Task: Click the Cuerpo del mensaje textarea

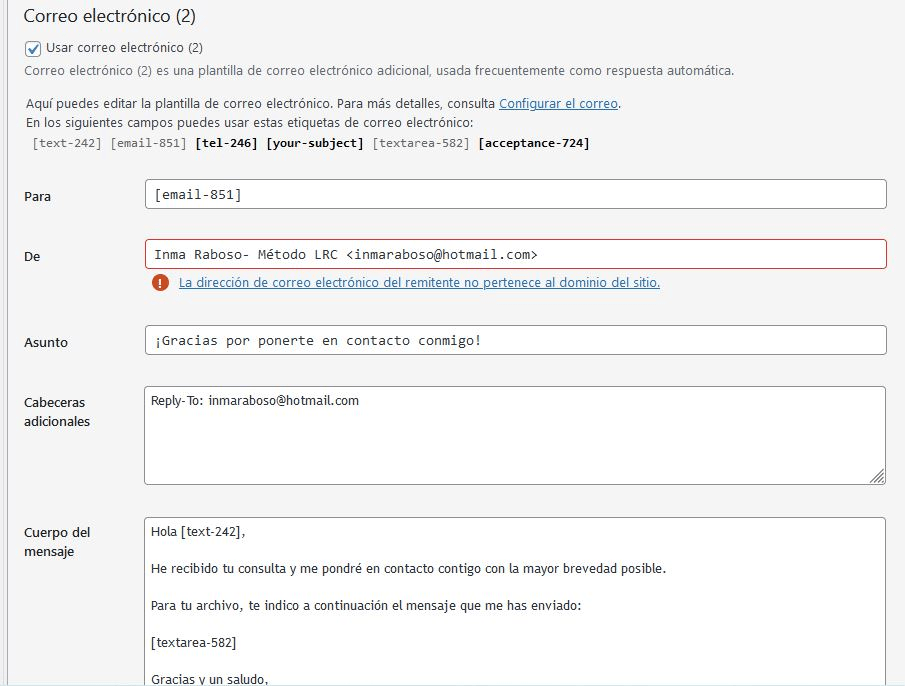Action: point(515,601)
